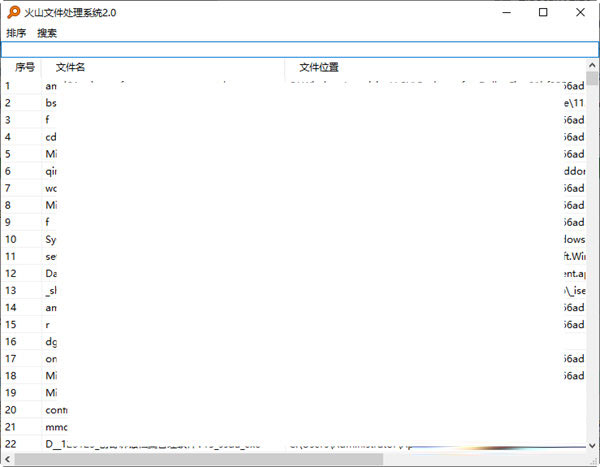Minimize the 火山文件处理系统 window
The width and height of the screenshot is (600, 467).
point(507,12)
